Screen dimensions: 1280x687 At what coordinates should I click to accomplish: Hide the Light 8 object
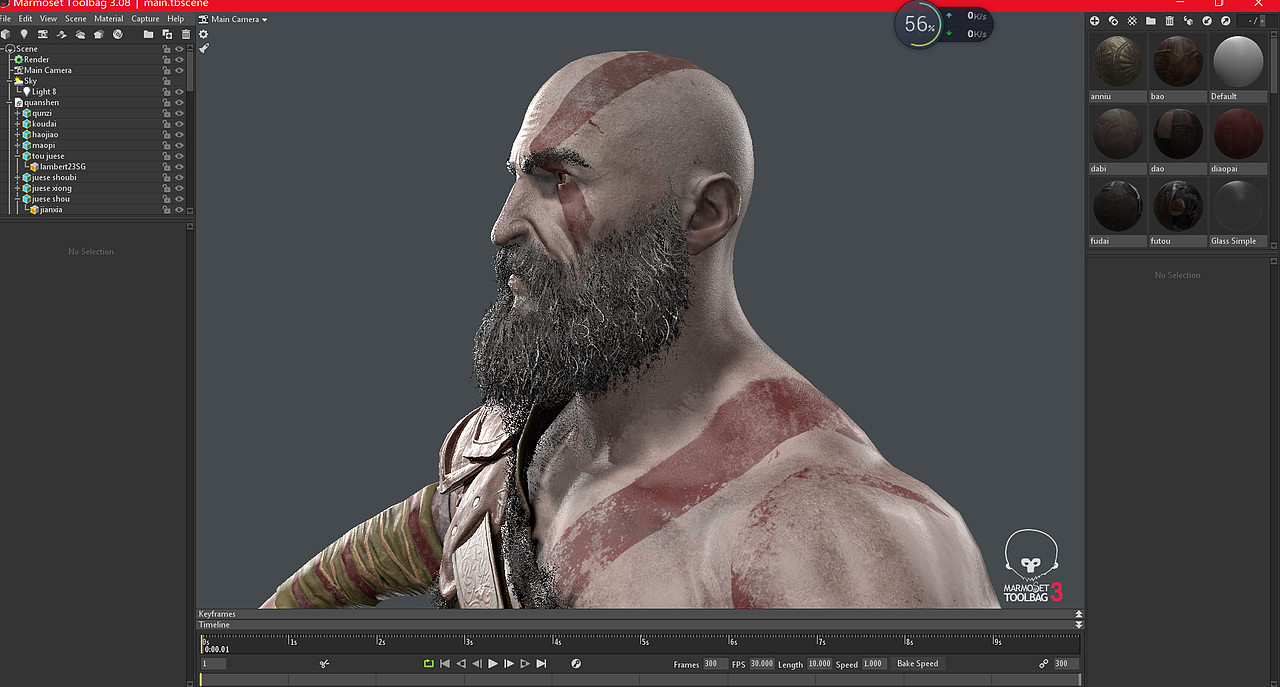tap(180, 92)
